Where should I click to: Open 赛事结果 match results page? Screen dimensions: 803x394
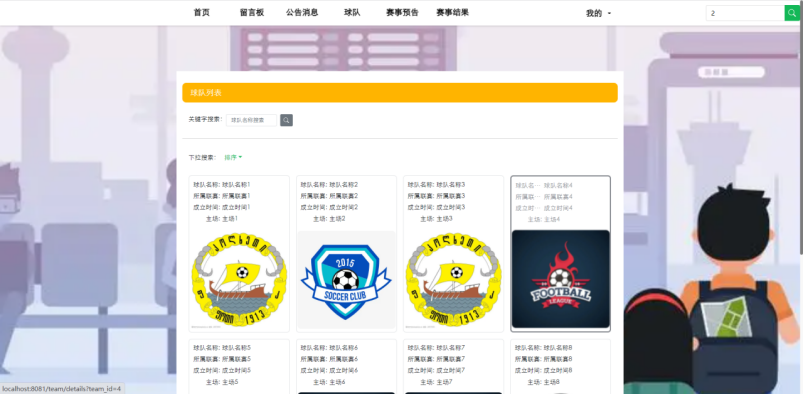point(452,13)
